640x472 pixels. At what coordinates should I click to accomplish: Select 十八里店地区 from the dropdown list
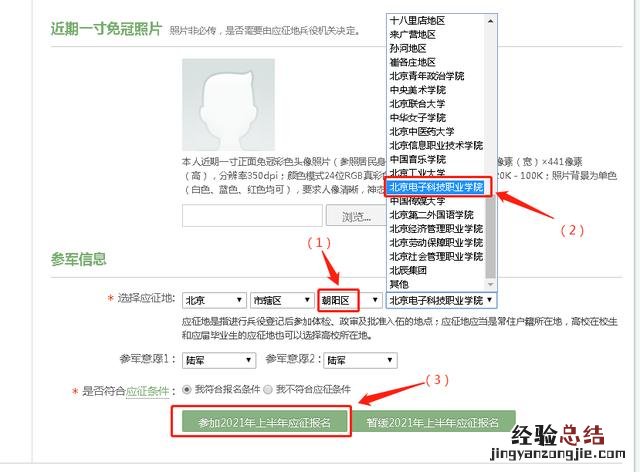tap(436, 21)
